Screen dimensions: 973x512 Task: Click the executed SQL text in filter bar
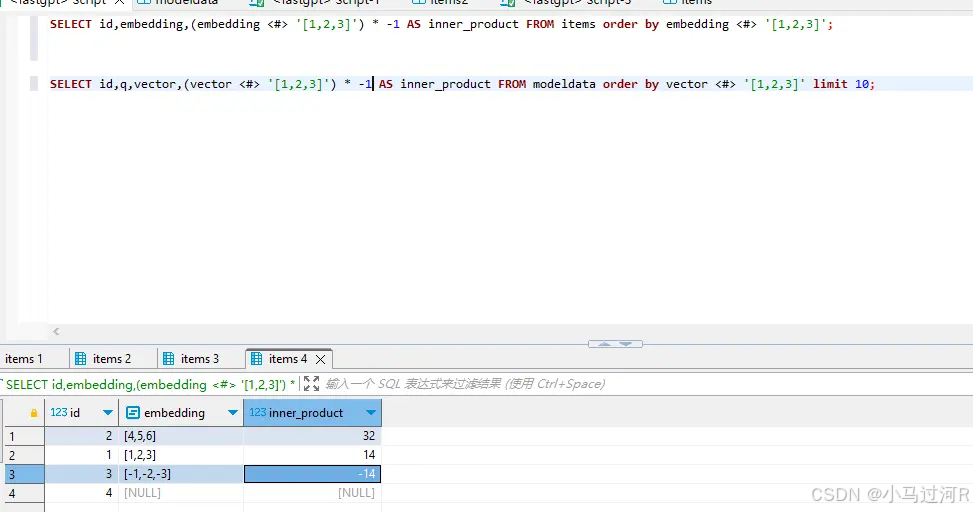point(151,384)
